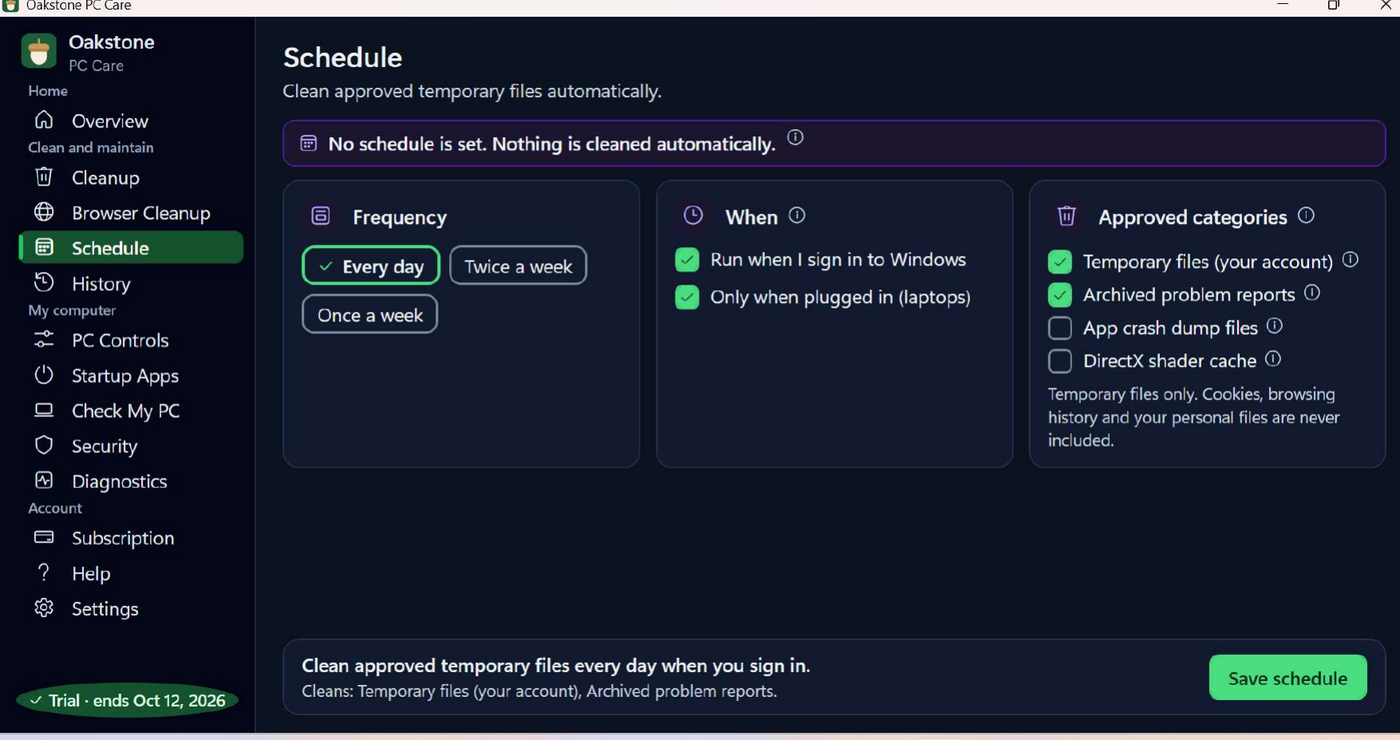1400x740 pixels.
Task: Open Browser Cleanup via its globe icon
Action: coord(44,212)
